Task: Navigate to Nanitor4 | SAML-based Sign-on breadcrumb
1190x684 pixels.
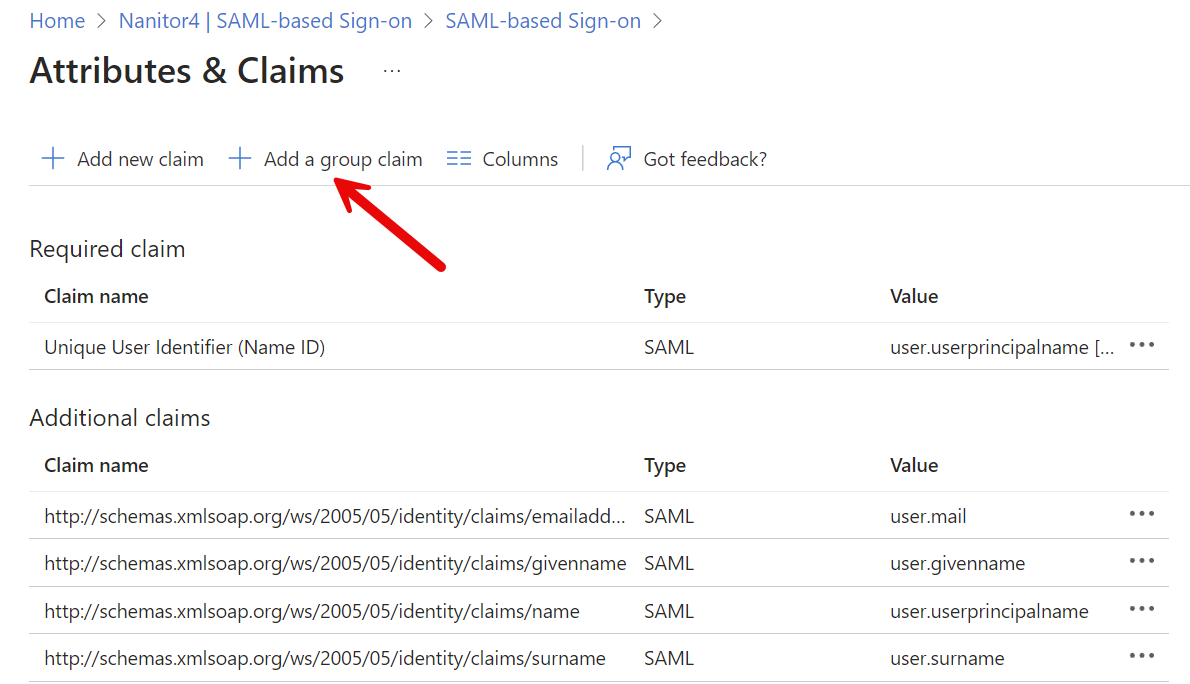Action: (265, 21)
